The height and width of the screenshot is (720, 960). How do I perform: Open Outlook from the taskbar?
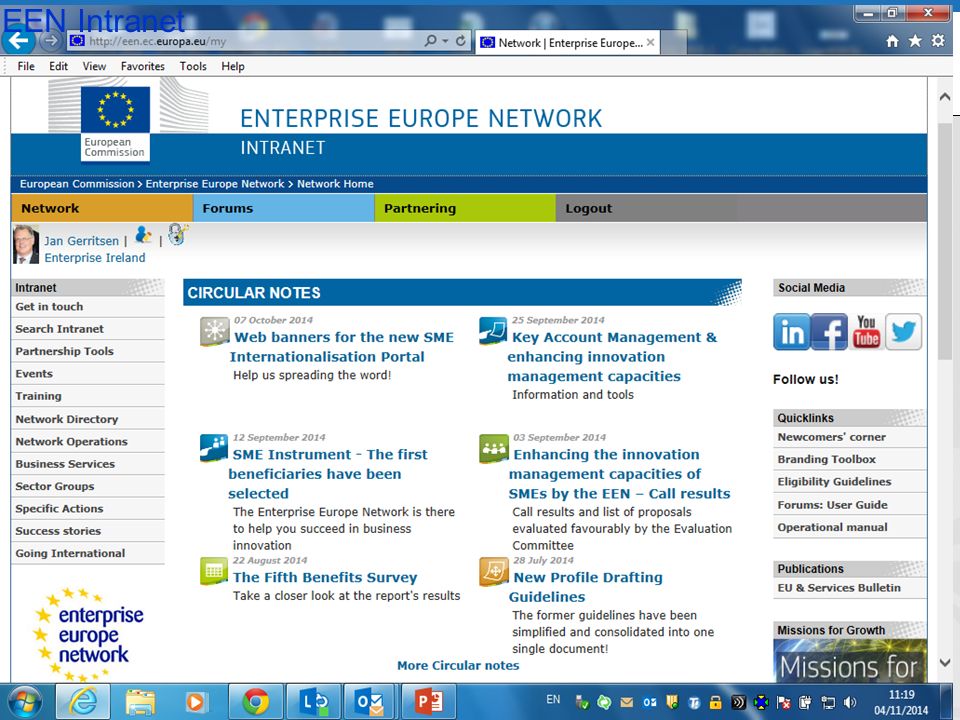pyautogui.click(x=370, y=702)
